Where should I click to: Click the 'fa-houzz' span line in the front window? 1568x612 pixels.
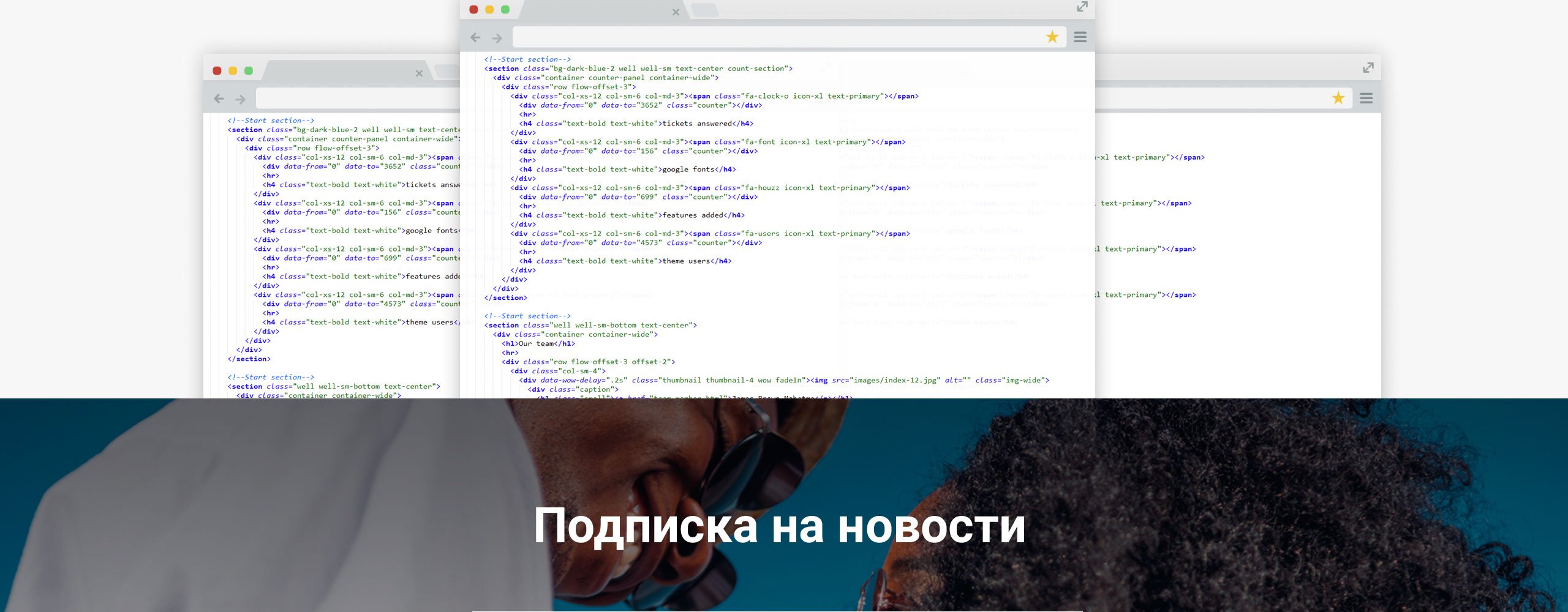click(x=710, y=188)
